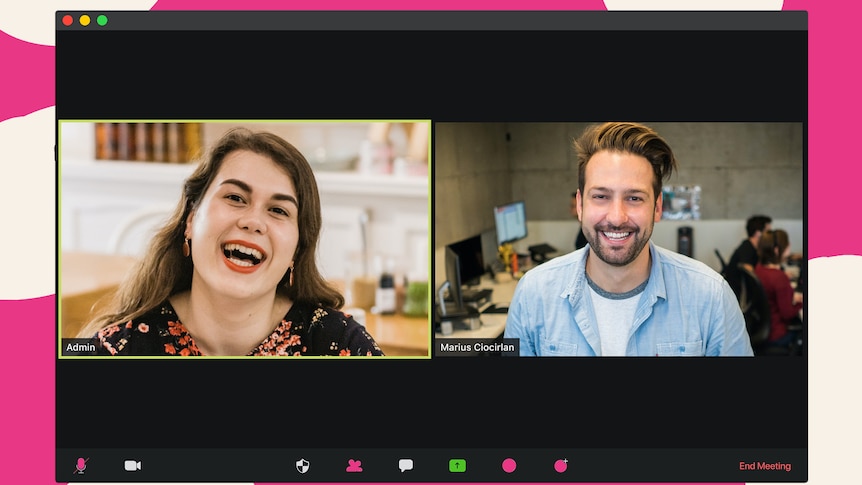This screenshot has width=862, height=485.
Task: Open the participants icon
Action: pyautogui.click(x=354, y=466)
